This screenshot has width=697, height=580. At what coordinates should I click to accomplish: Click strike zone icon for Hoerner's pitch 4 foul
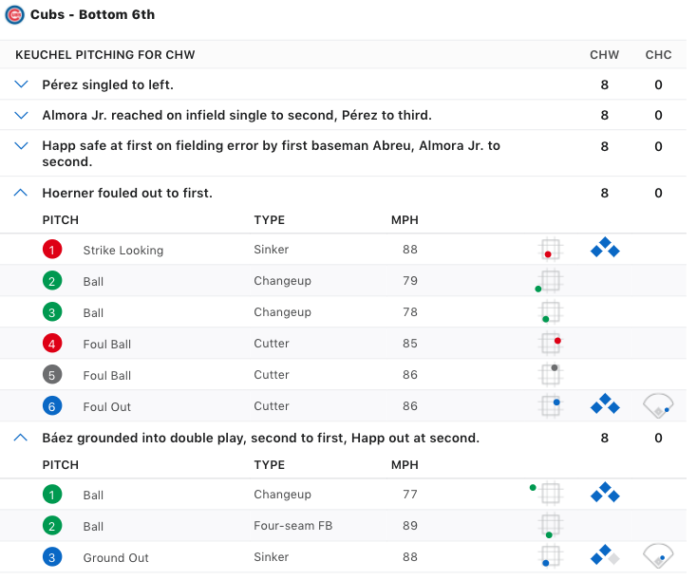coord(549,344)
